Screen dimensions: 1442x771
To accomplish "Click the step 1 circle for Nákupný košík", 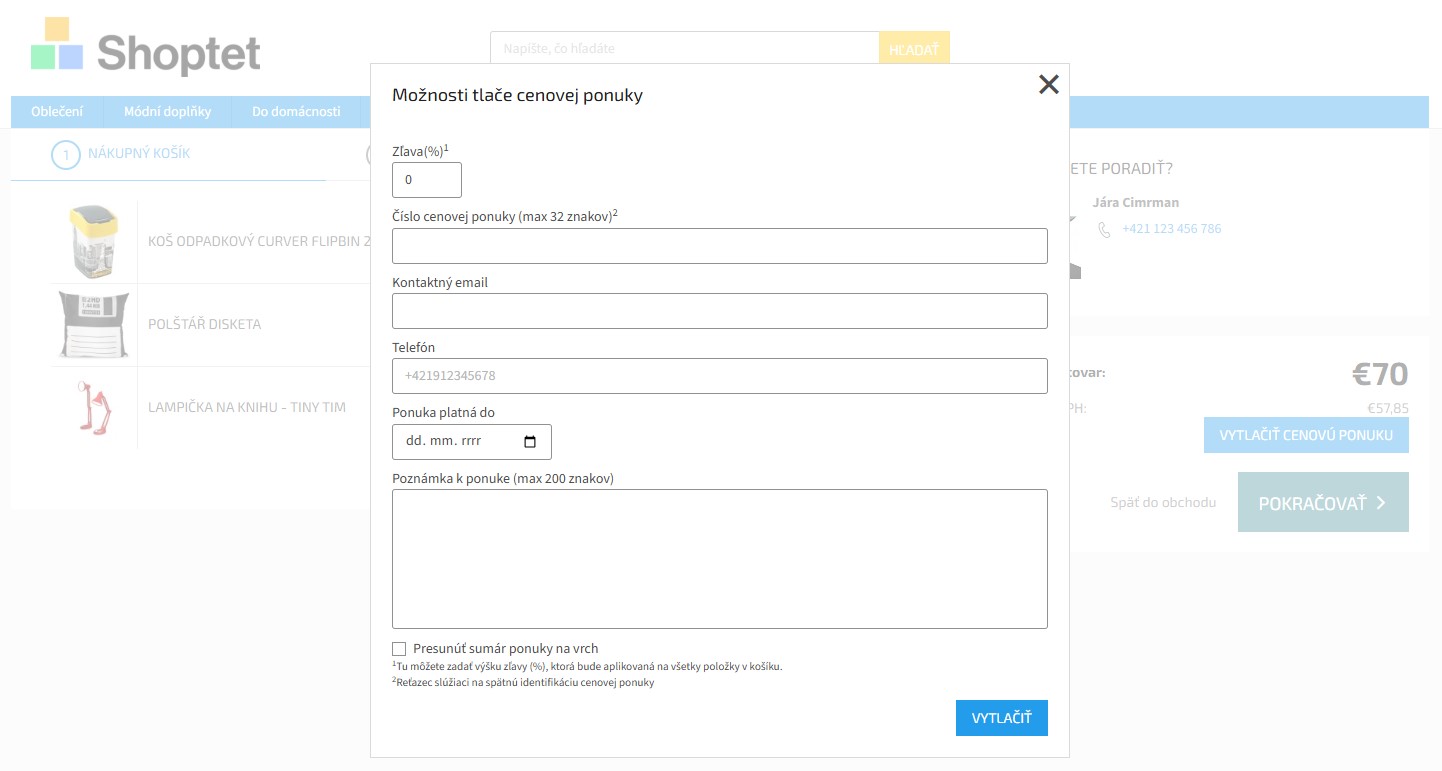I will [x=65, y=155].
